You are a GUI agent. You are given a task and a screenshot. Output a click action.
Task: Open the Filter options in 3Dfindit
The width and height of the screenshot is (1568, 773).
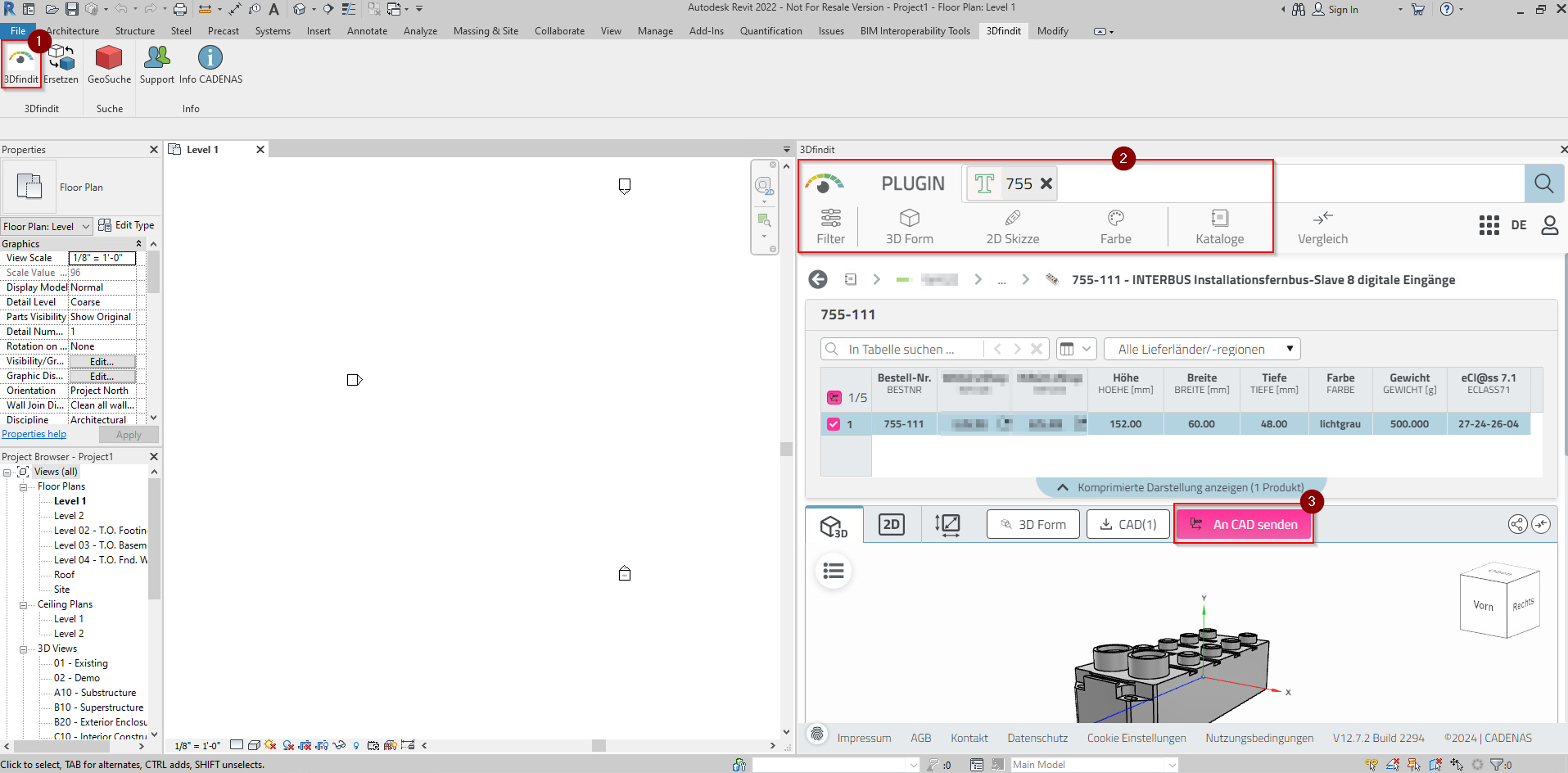click(x=830, y=227)
